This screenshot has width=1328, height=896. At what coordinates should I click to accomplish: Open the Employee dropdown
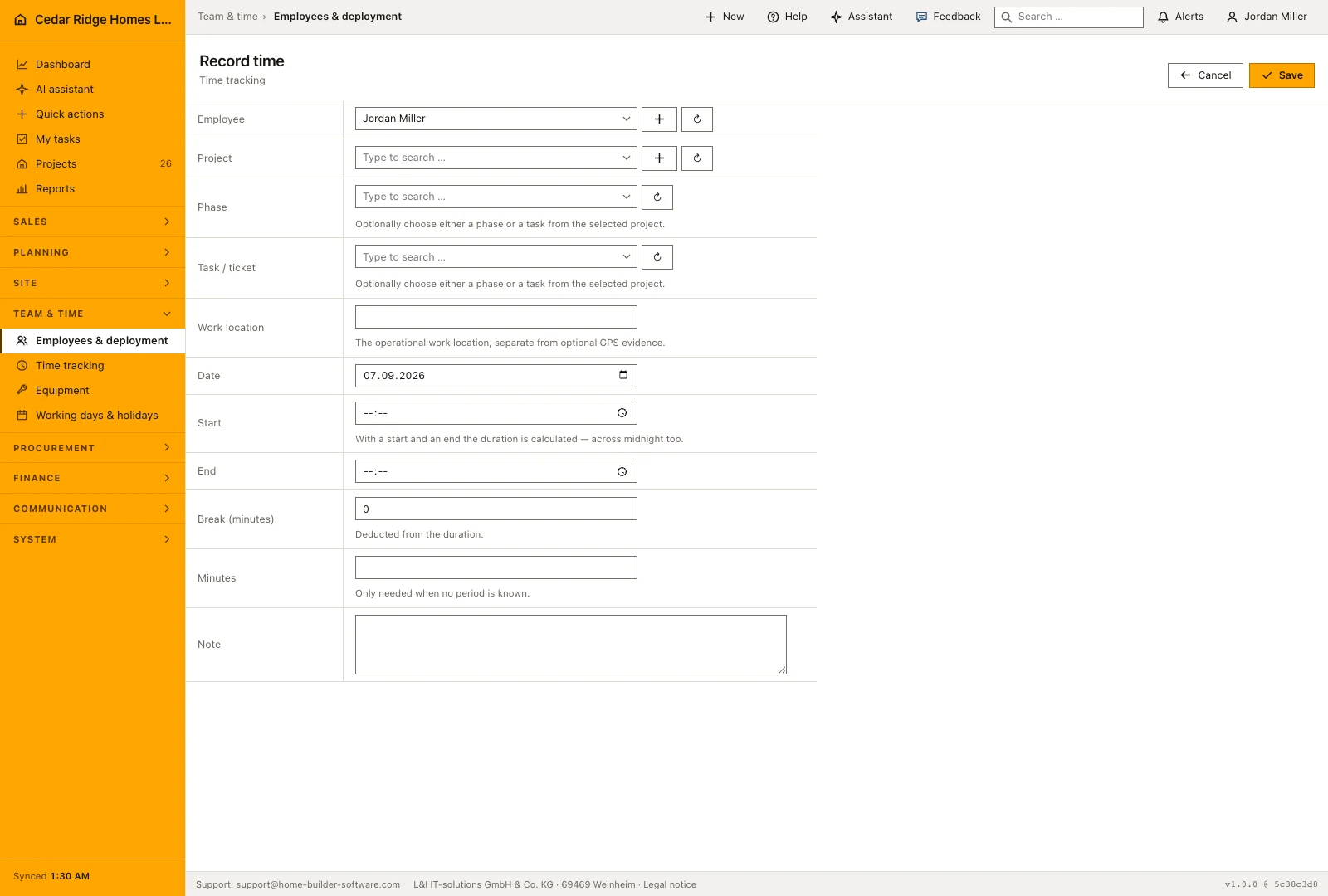[x=496, y=119]
